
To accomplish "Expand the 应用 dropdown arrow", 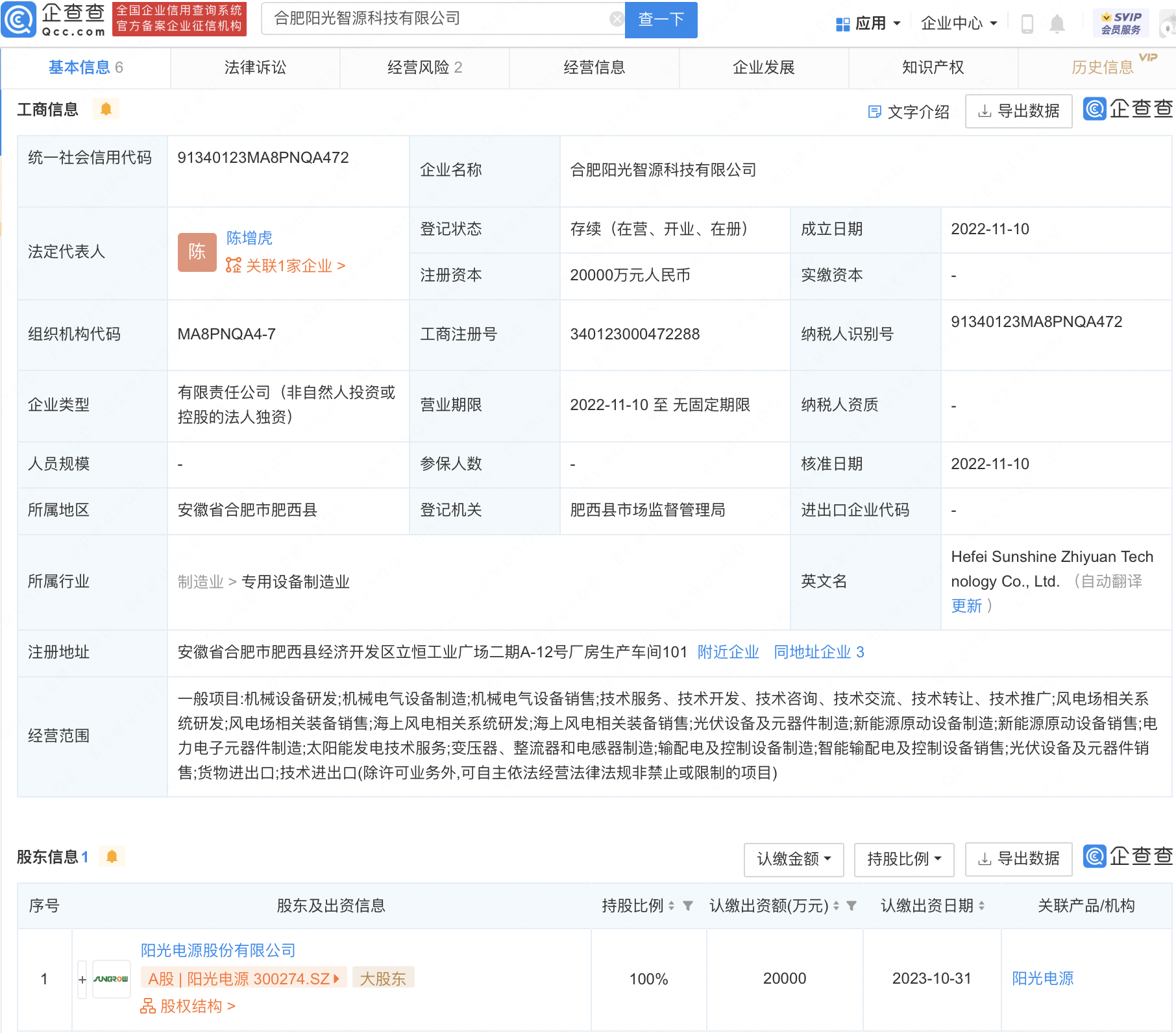I will tap(897, 24).
